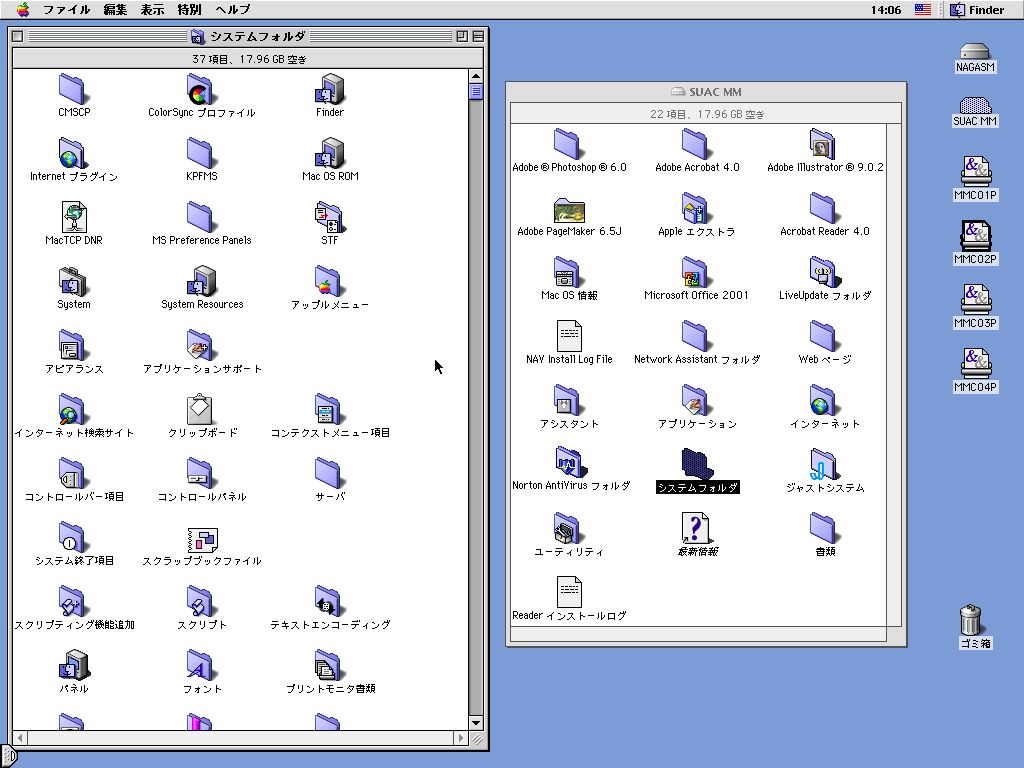This screenshot has height=768, width=1024.
Task: Click the vertical scroll up arrow in システムフォルダ
Action: click(x=476, y=76)
